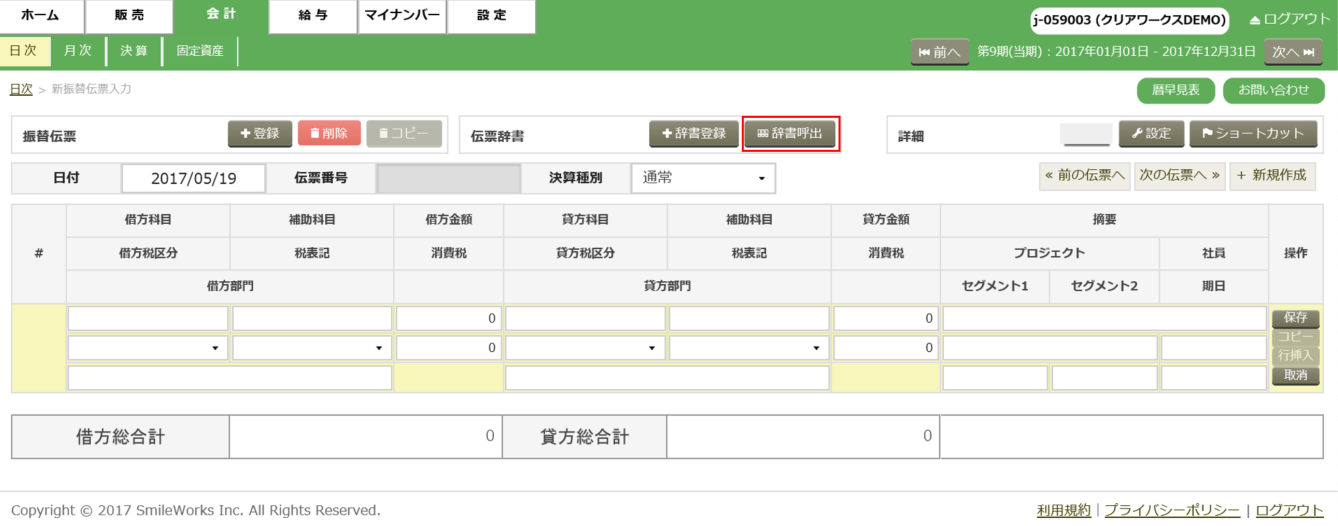The height and width of the screenshot is (526, 1338).
Task: Open detail 設定 with wrench icon
Action: coord(1151,133)
